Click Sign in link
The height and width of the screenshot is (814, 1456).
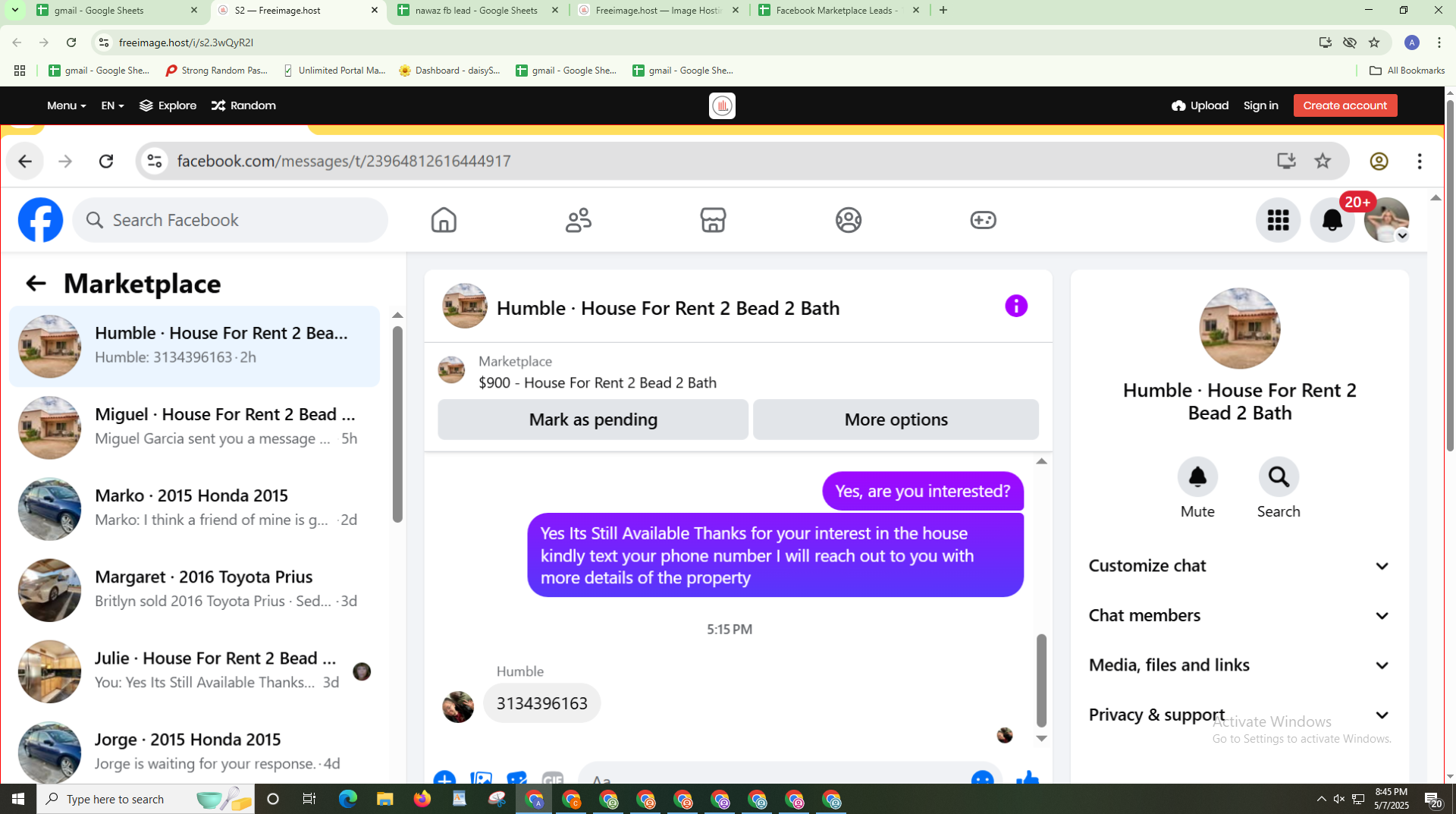click(1260, 105)
